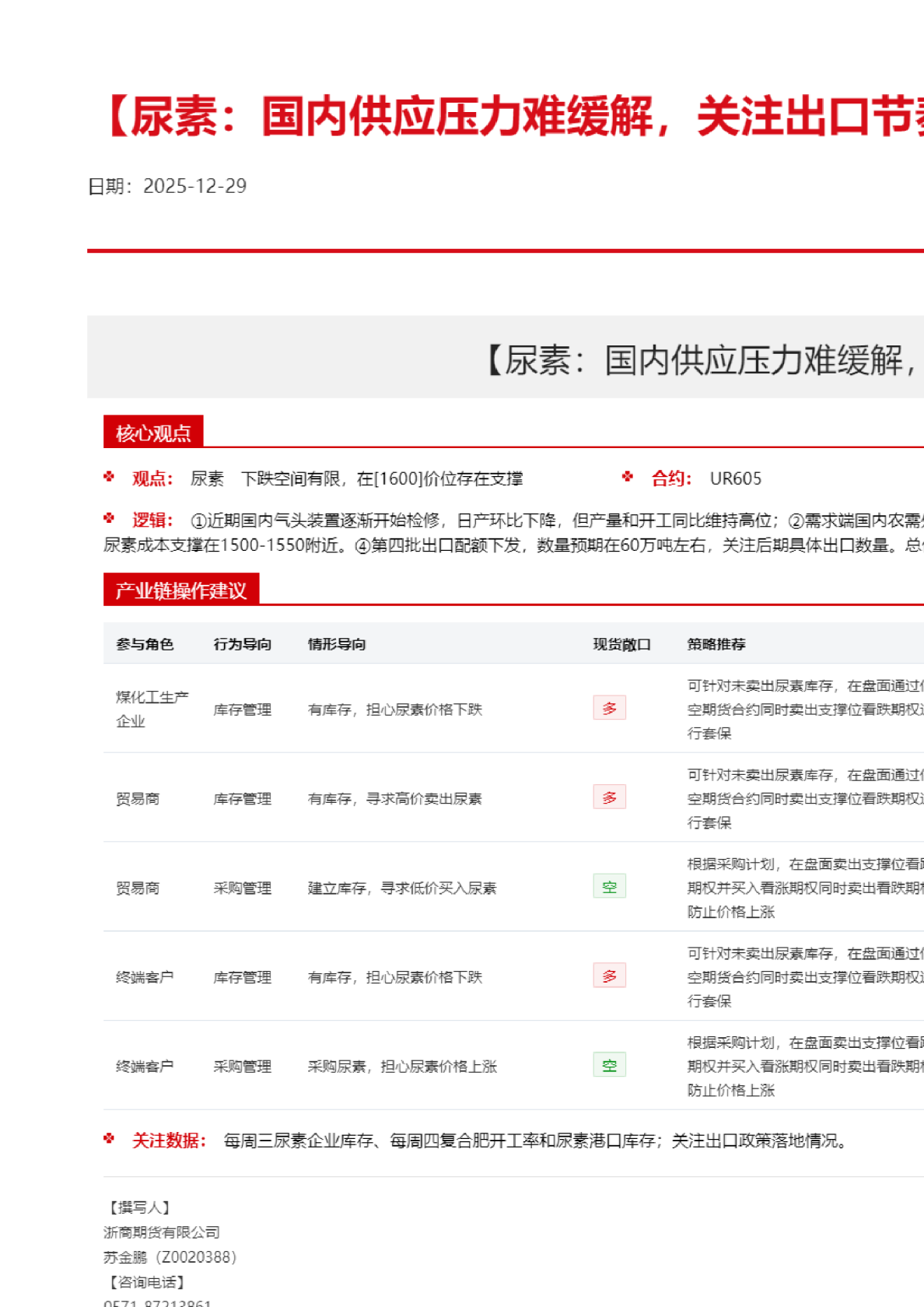Click the red bullet icon before 合约
The width and height of the screenshot is (924, 1307).
tap(628, 477)
